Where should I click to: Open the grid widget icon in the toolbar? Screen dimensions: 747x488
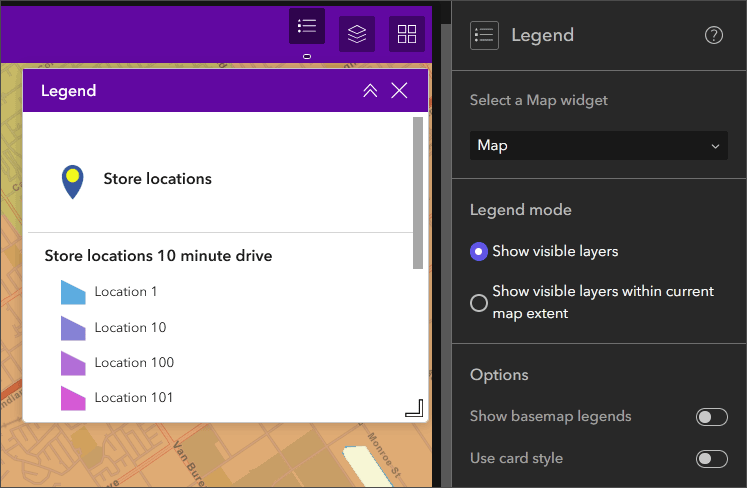(x=407, y=34)
